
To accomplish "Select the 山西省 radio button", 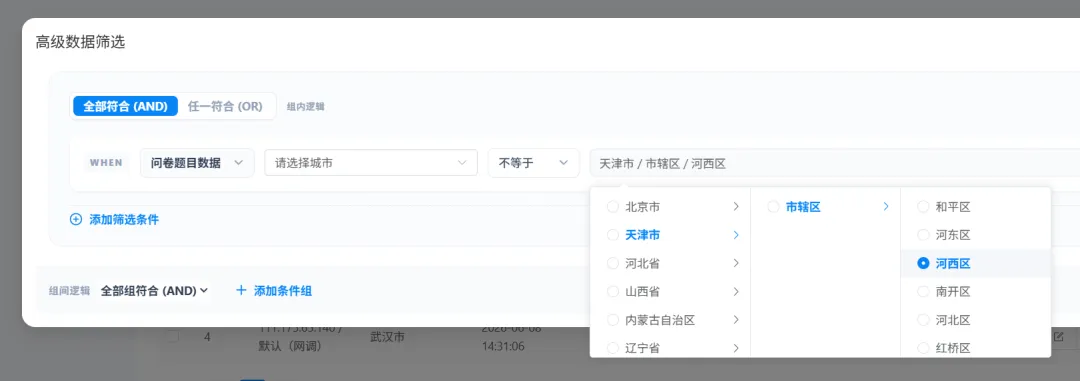I will [612, 291].
